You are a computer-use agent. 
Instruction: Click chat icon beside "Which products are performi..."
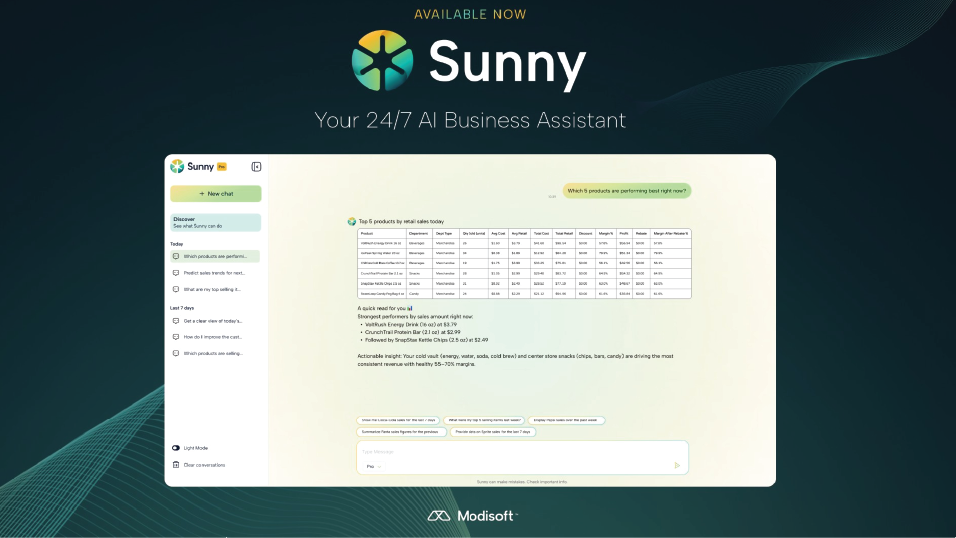[176, 256]
